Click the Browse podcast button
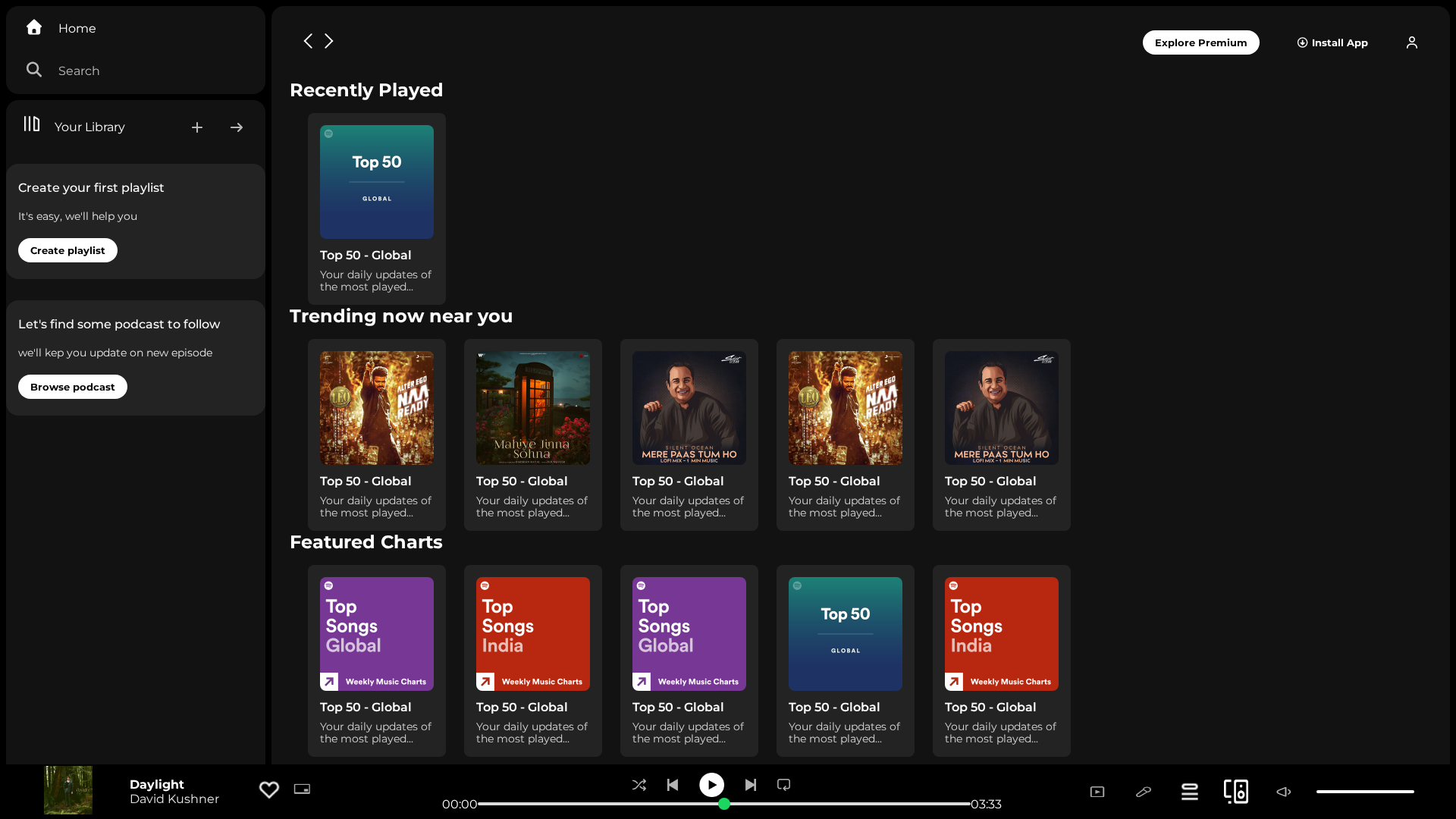Image resolution: width=1456 pixels, height=819 pixels. point(73,387)
